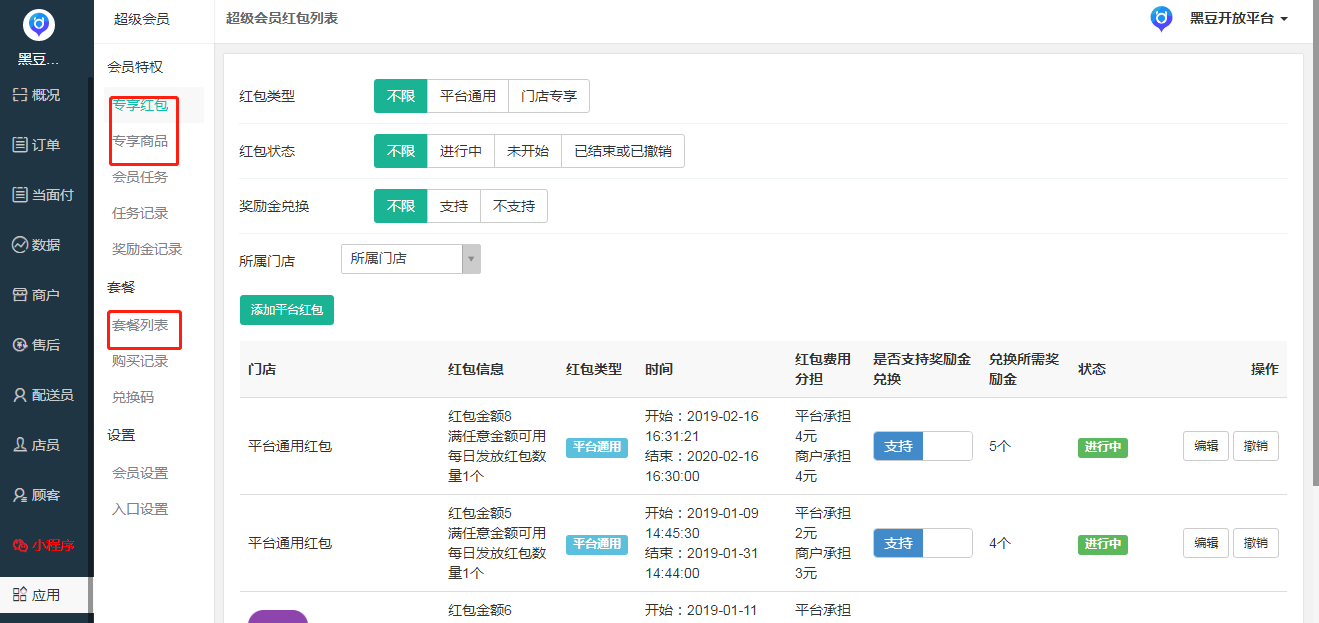Image resolution: width=1319 pixels, height=623 pixels.
Task: Set 红包状态 filter to 未开始
Action: tap(528, 151)
